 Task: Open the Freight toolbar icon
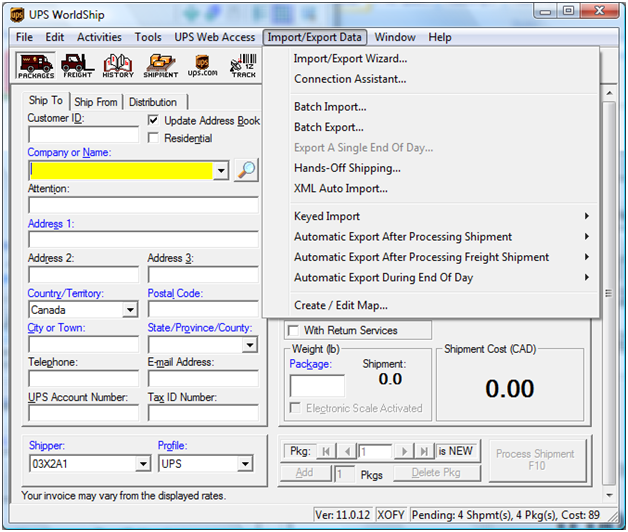77,67
